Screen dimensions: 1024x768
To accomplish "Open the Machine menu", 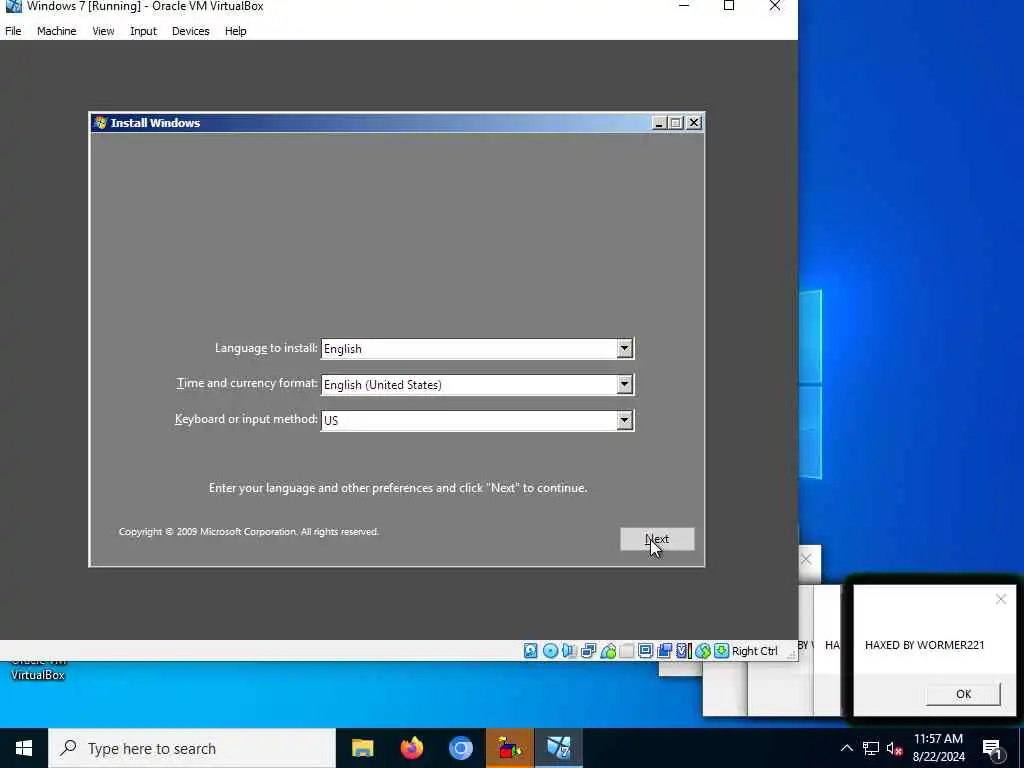I will [x=56, y=31].
